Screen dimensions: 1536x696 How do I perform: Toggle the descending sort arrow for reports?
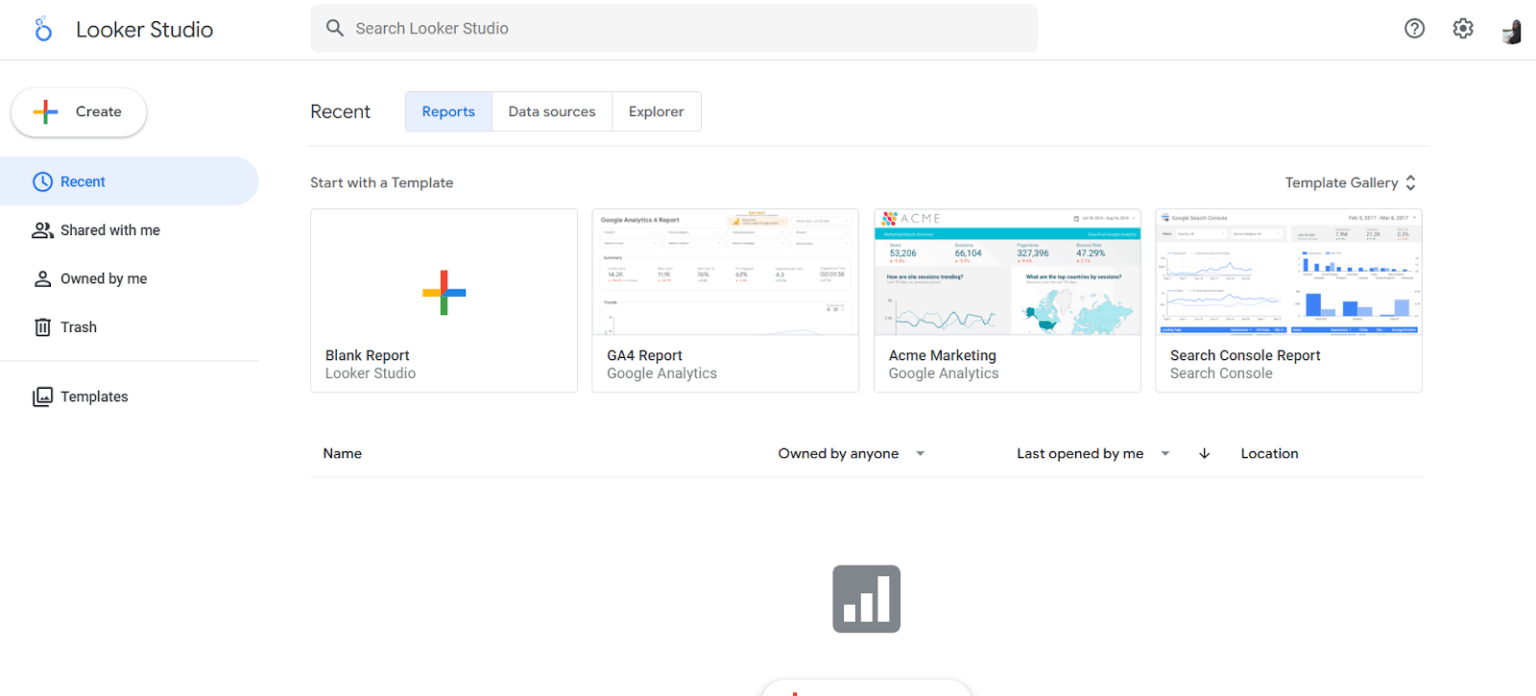click(1204, 453)
